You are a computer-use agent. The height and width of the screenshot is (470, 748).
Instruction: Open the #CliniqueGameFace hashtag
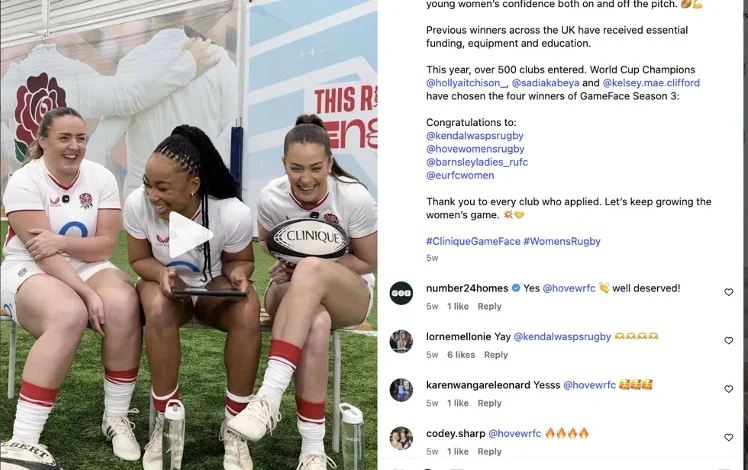[x=473, y=241]
